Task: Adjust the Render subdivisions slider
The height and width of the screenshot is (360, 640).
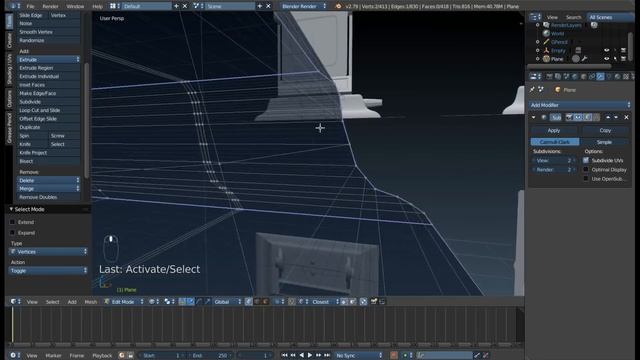Action: click(553, 169)
